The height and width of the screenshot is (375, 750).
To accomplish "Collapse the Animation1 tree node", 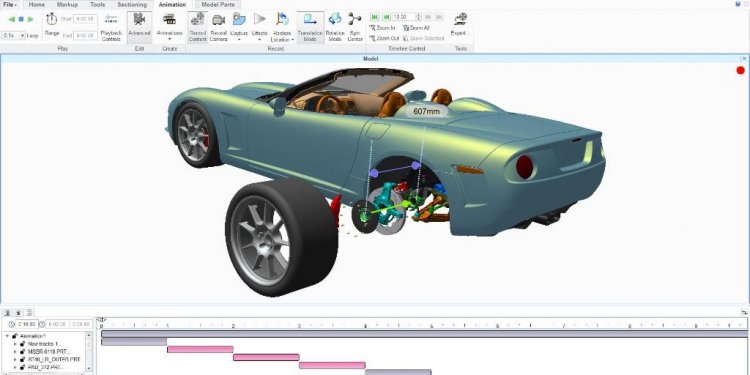I will click(x=7, y=336).
